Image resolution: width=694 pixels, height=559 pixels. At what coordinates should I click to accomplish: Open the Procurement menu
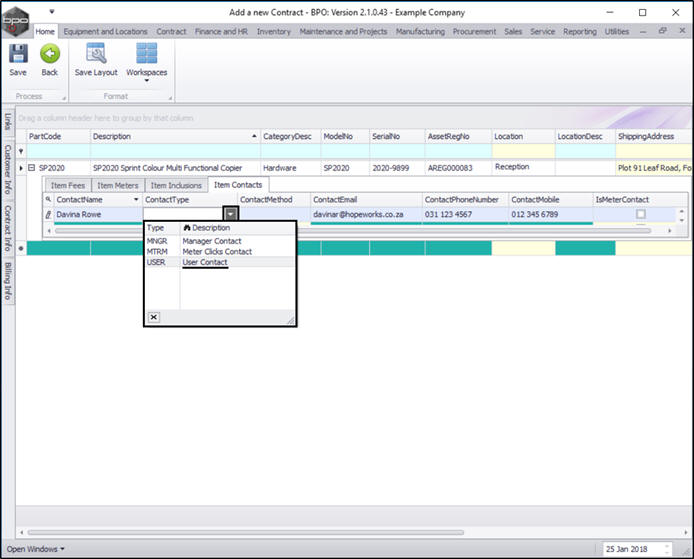(x=474, y=31)
